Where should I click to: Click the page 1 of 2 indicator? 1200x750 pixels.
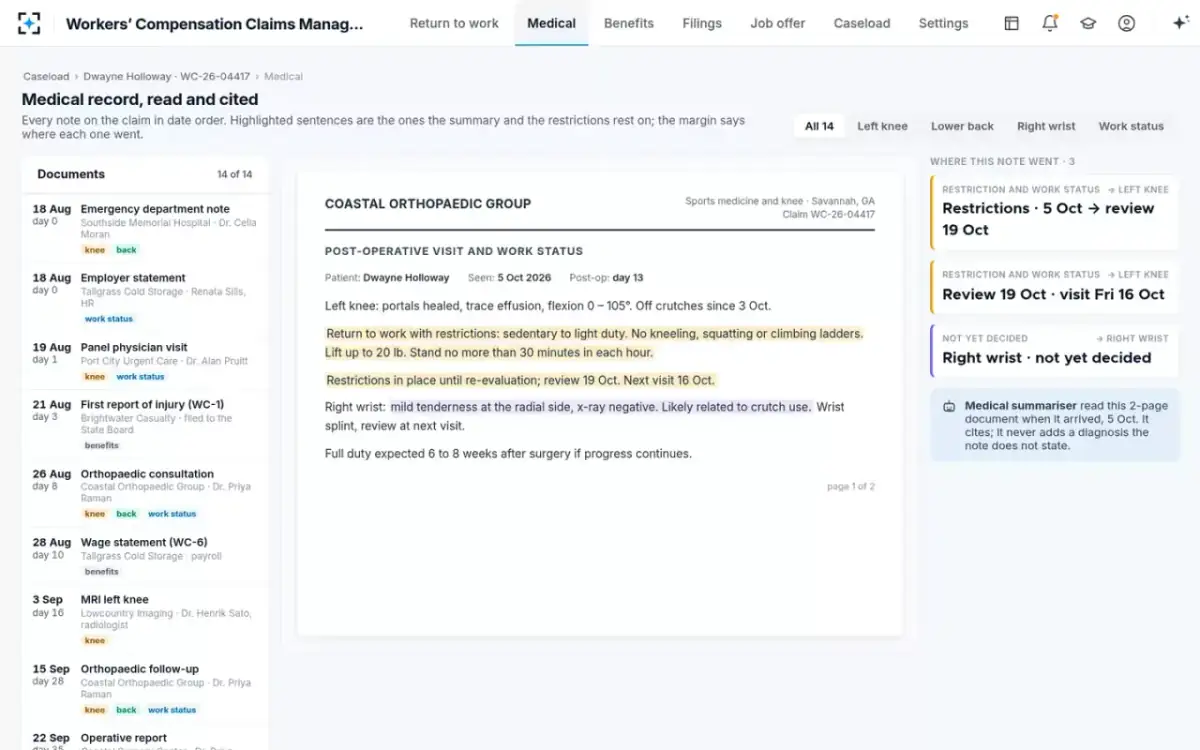click(x=851, y=487)
